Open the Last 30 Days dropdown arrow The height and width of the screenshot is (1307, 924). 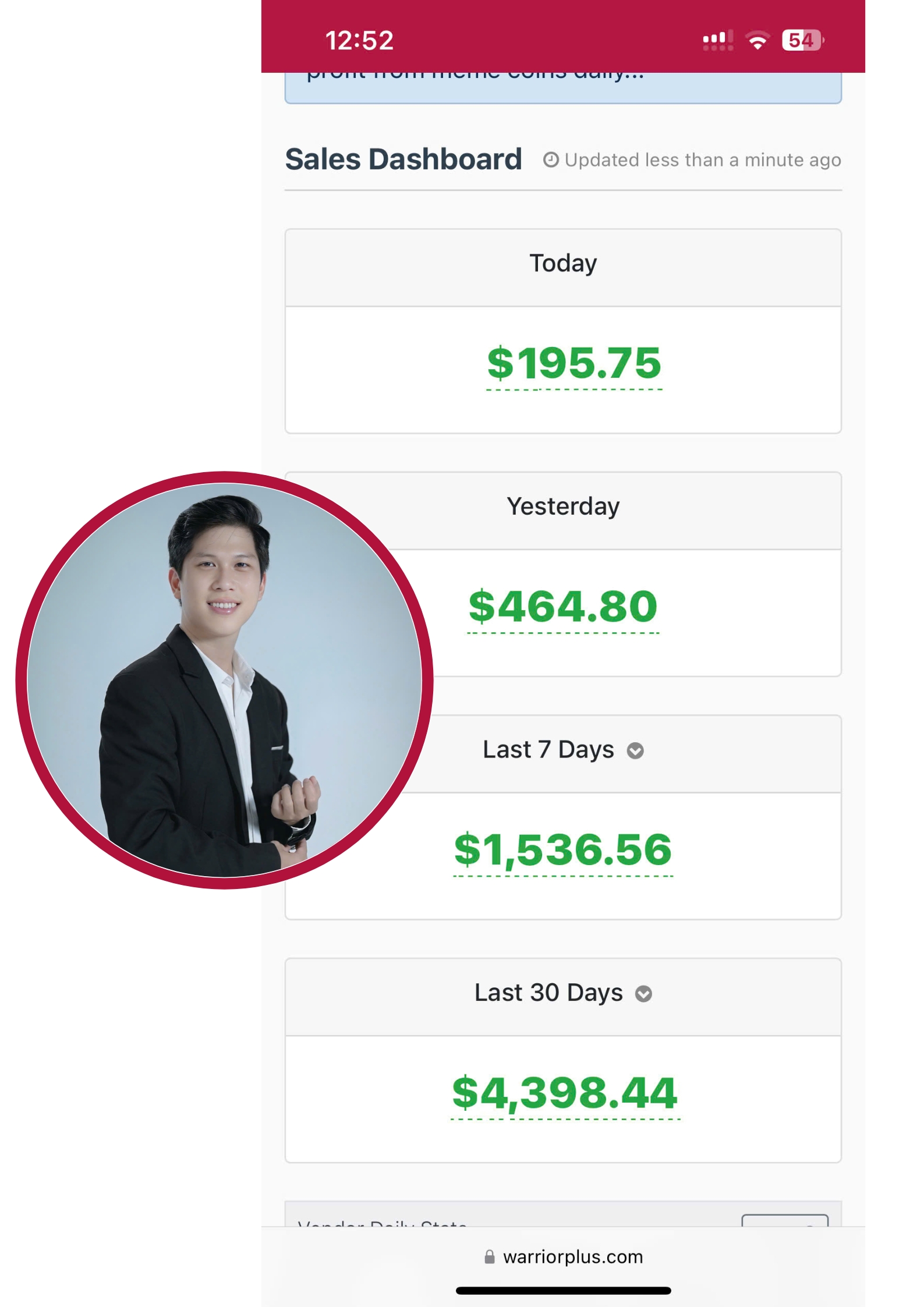pyautogui.click(x=643, y=994)
